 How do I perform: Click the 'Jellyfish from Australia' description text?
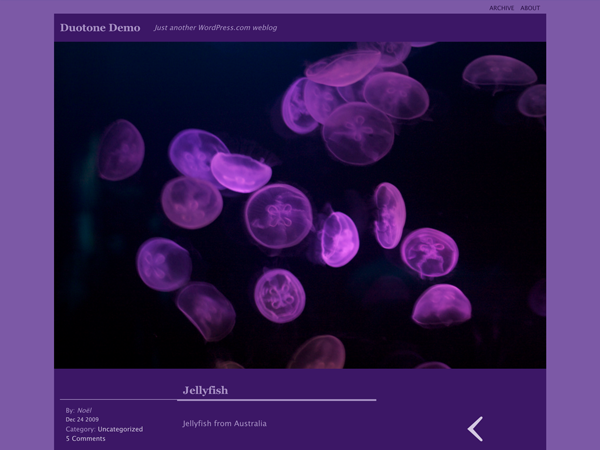tap(224, 424)
